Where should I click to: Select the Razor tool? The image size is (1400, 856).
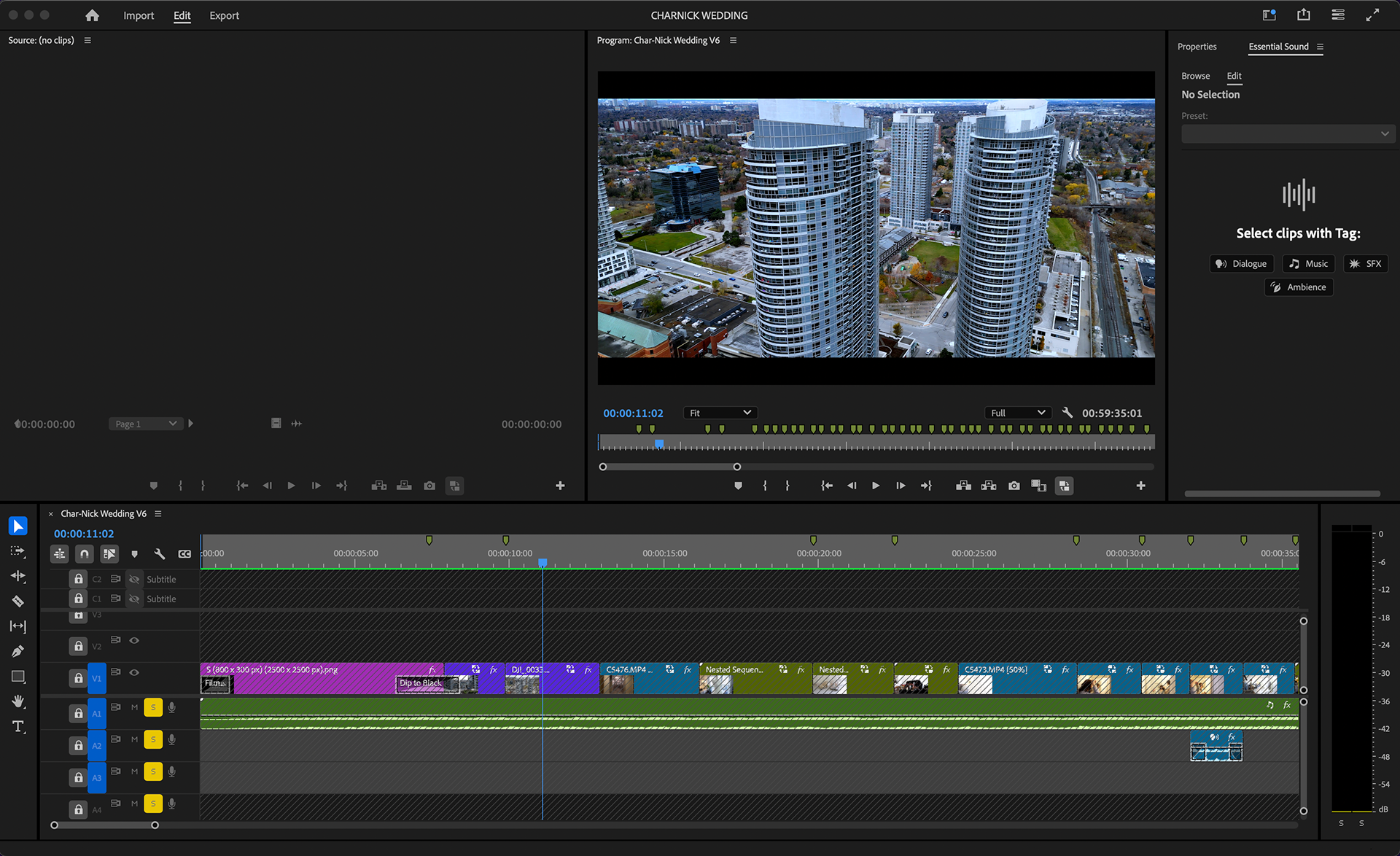pyautogui.click(x=18, y=602)
